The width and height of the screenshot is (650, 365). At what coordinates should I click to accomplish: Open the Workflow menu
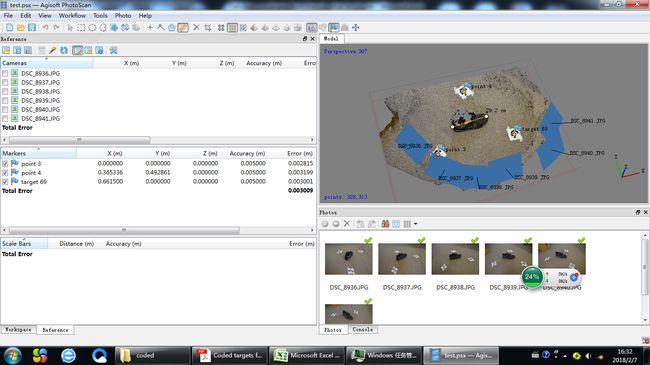(x=72, y=15)
